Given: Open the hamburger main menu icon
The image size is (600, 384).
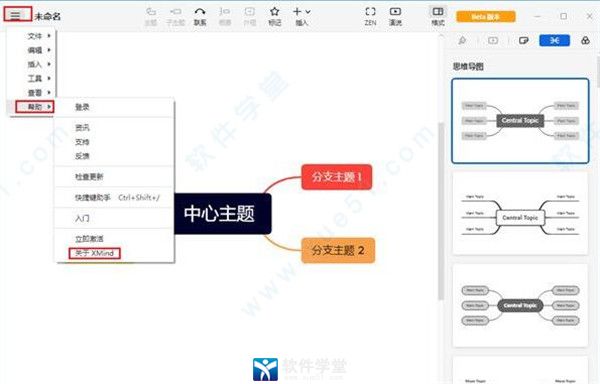Looking at the screenshot, I should [15, 15].
